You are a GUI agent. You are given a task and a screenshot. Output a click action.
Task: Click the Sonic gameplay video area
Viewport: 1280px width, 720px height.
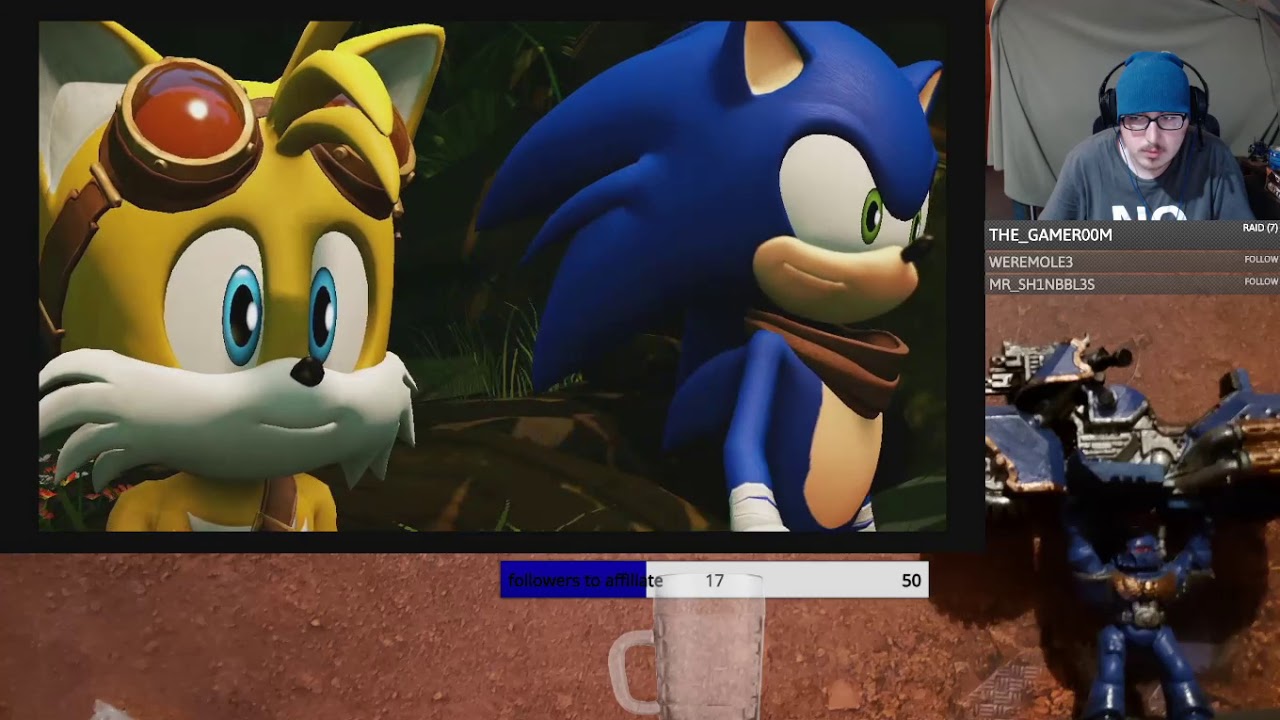(492, 276)
